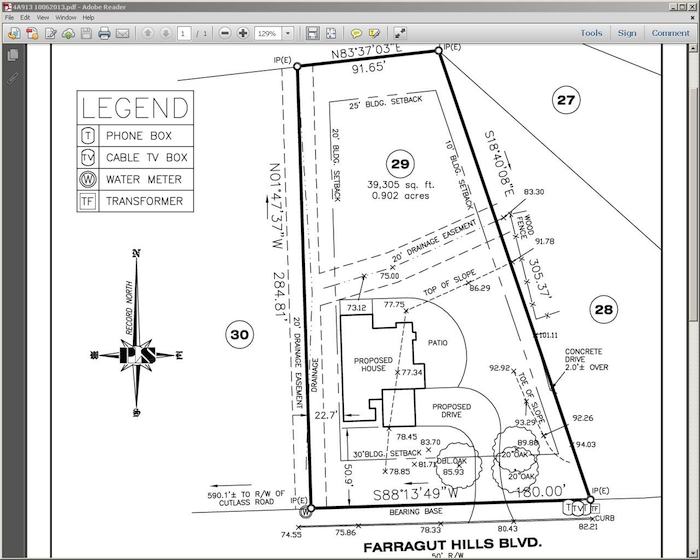Click the fit width scrolling icon
Viewport: 700px width, 560px height.
pos(312,33)
